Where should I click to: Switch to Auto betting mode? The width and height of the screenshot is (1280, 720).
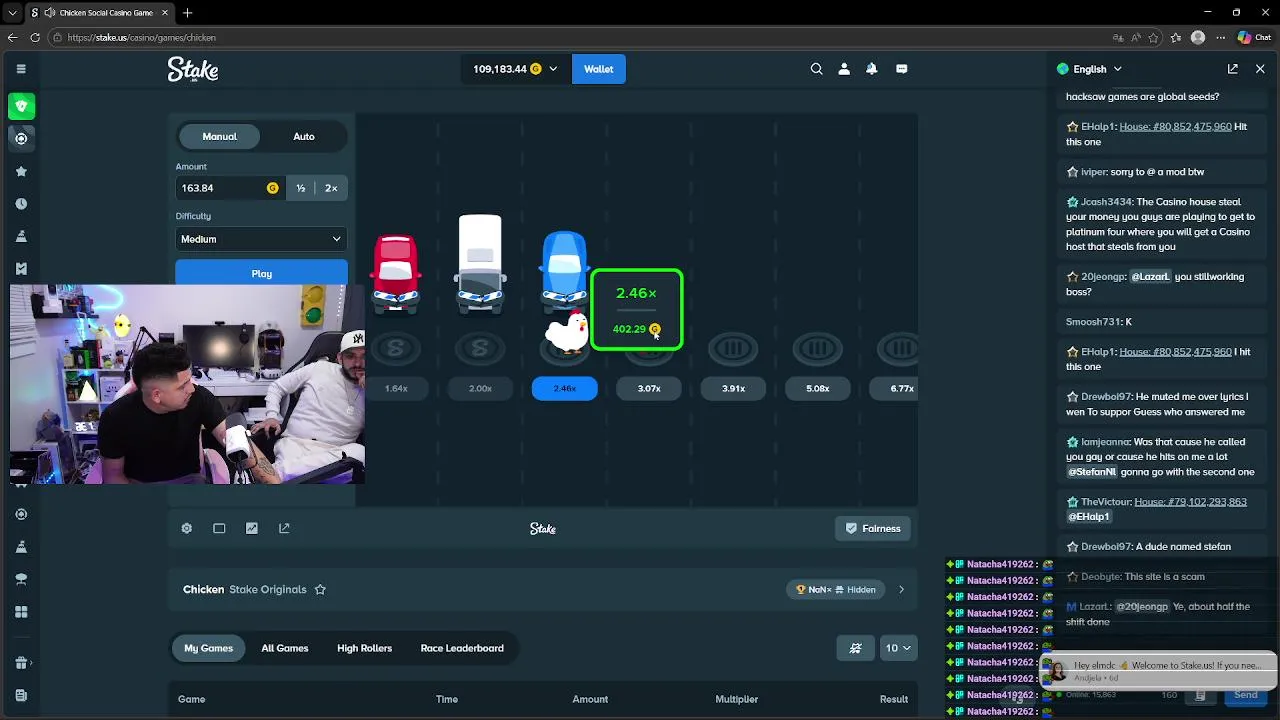click(x=304, y=136)
